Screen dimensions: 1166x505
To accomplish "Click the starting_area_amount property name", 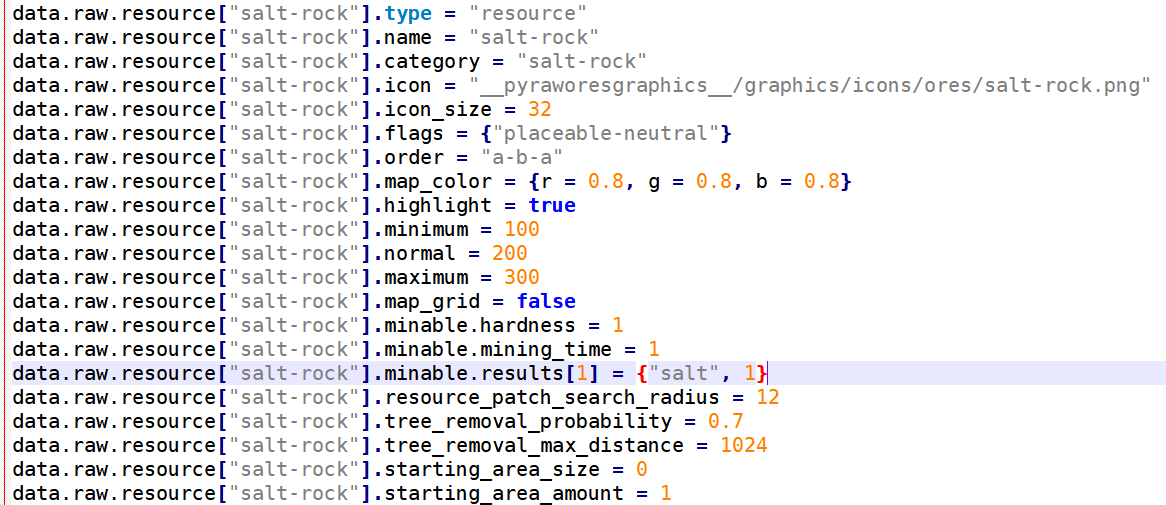I will point(504,494).
